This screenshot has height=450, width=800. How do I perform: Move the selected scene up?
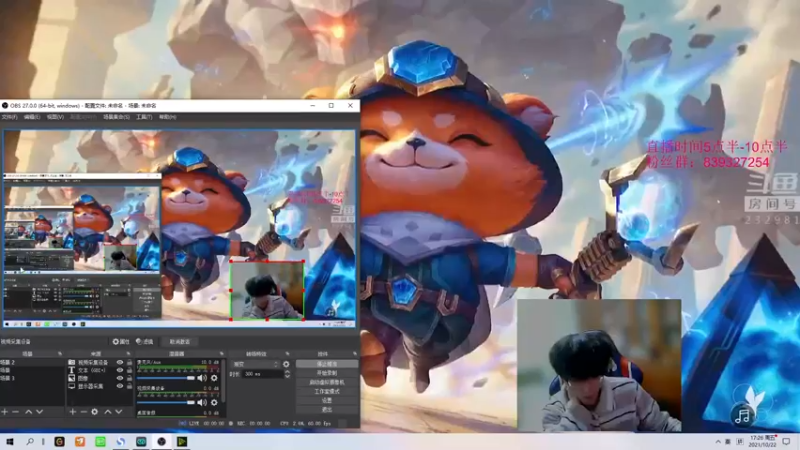coord(29,412)
